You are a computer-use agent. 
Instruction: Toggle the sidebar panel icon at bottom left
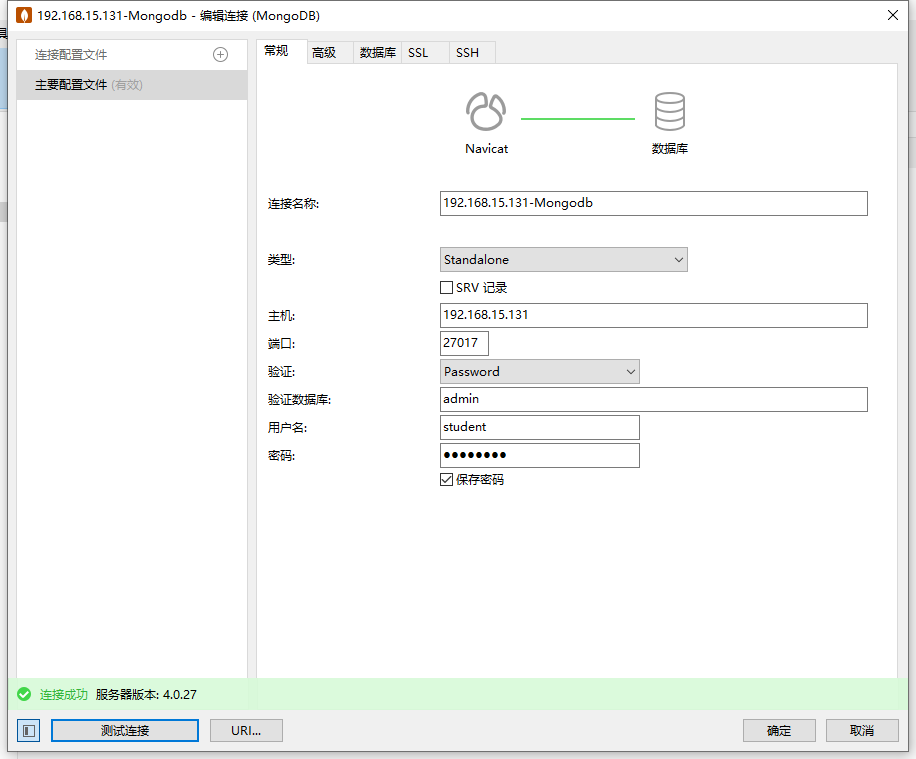29,730
